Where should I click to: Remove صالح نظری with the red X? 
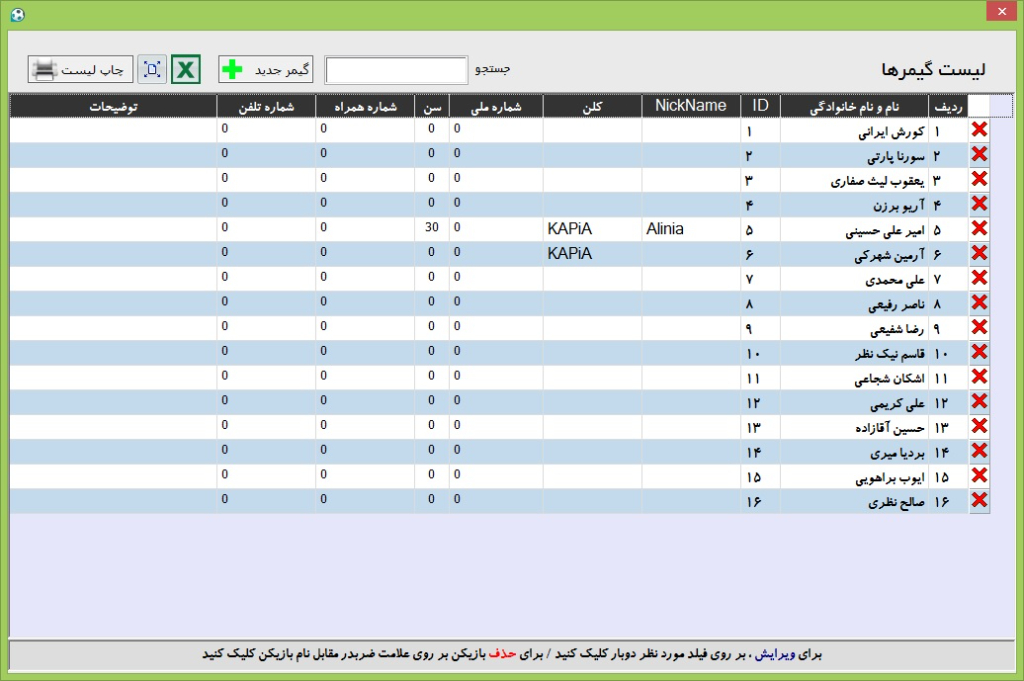979,500
